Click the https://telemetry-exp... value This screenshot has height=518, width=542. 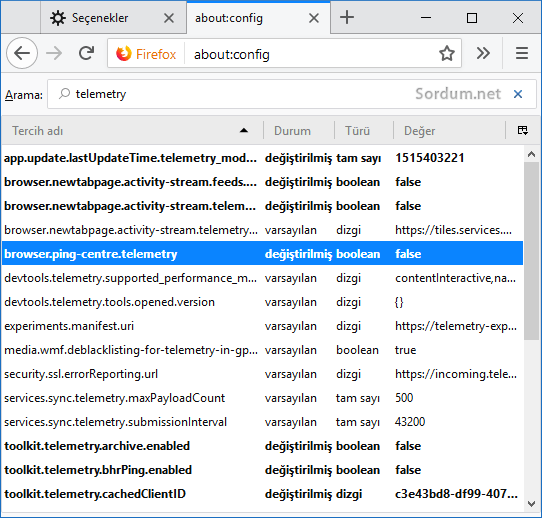click(x=456, y=326)
